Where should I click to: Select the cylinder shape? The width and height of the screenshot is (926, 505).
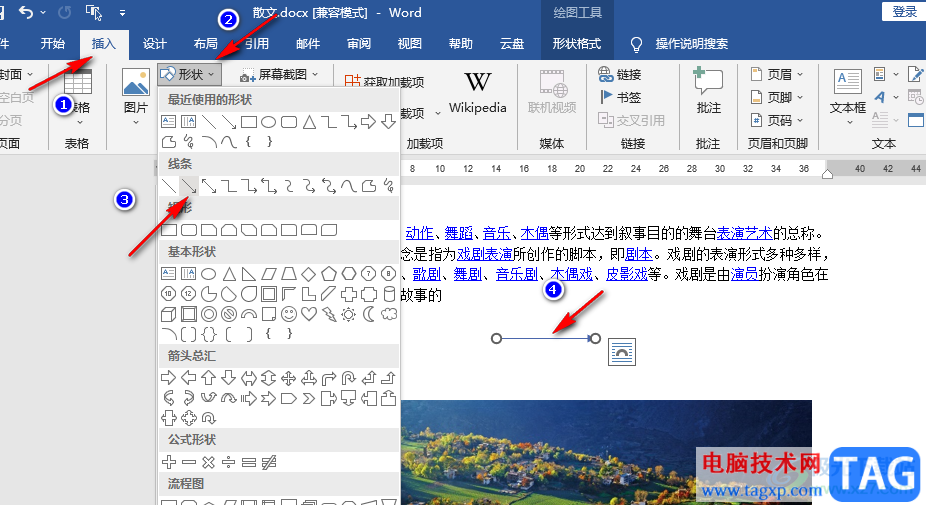click(x=389, y=294)
